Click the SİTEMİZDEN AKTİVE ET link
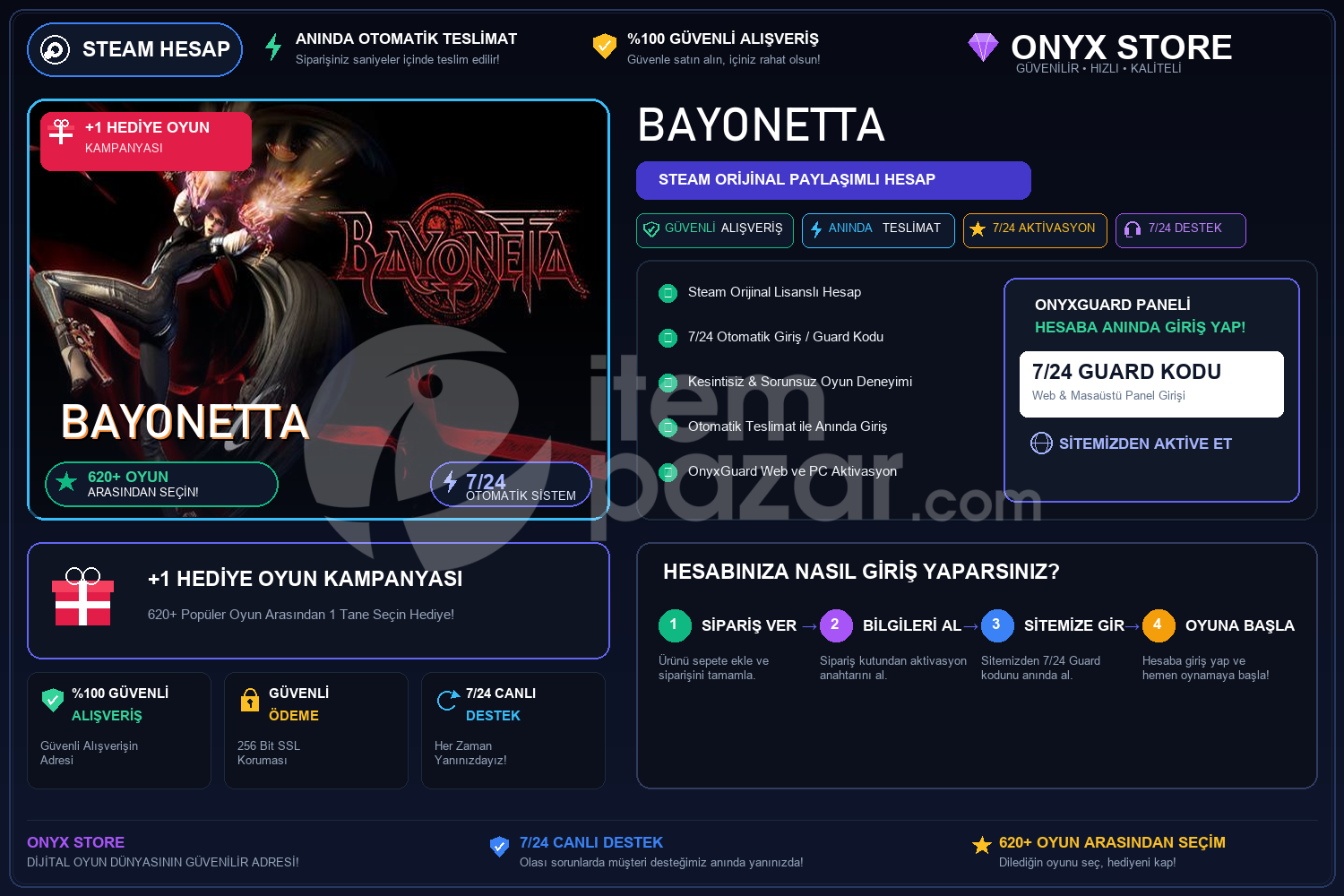 [1145, 444]
